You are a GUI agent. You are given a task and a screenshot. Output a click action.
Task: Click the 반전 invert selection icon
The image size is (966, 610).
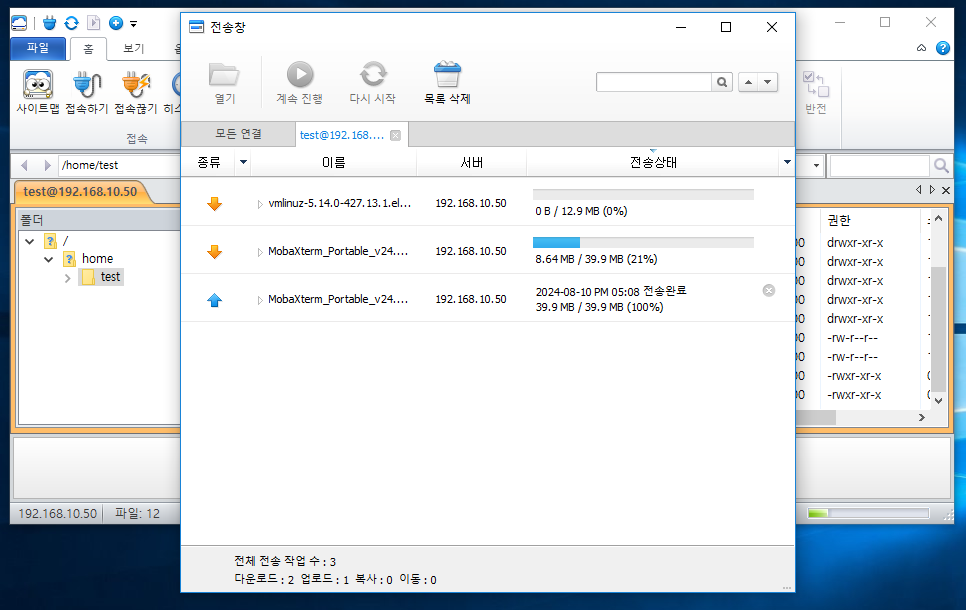point(816,84)
